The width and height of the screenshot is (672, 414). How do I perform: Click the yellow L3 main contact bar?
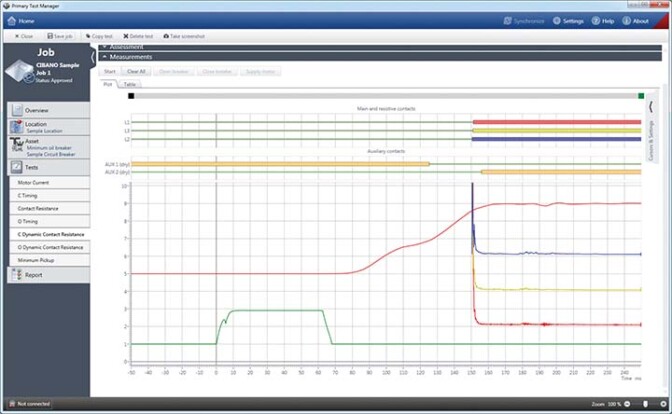[x=557, y=131]
